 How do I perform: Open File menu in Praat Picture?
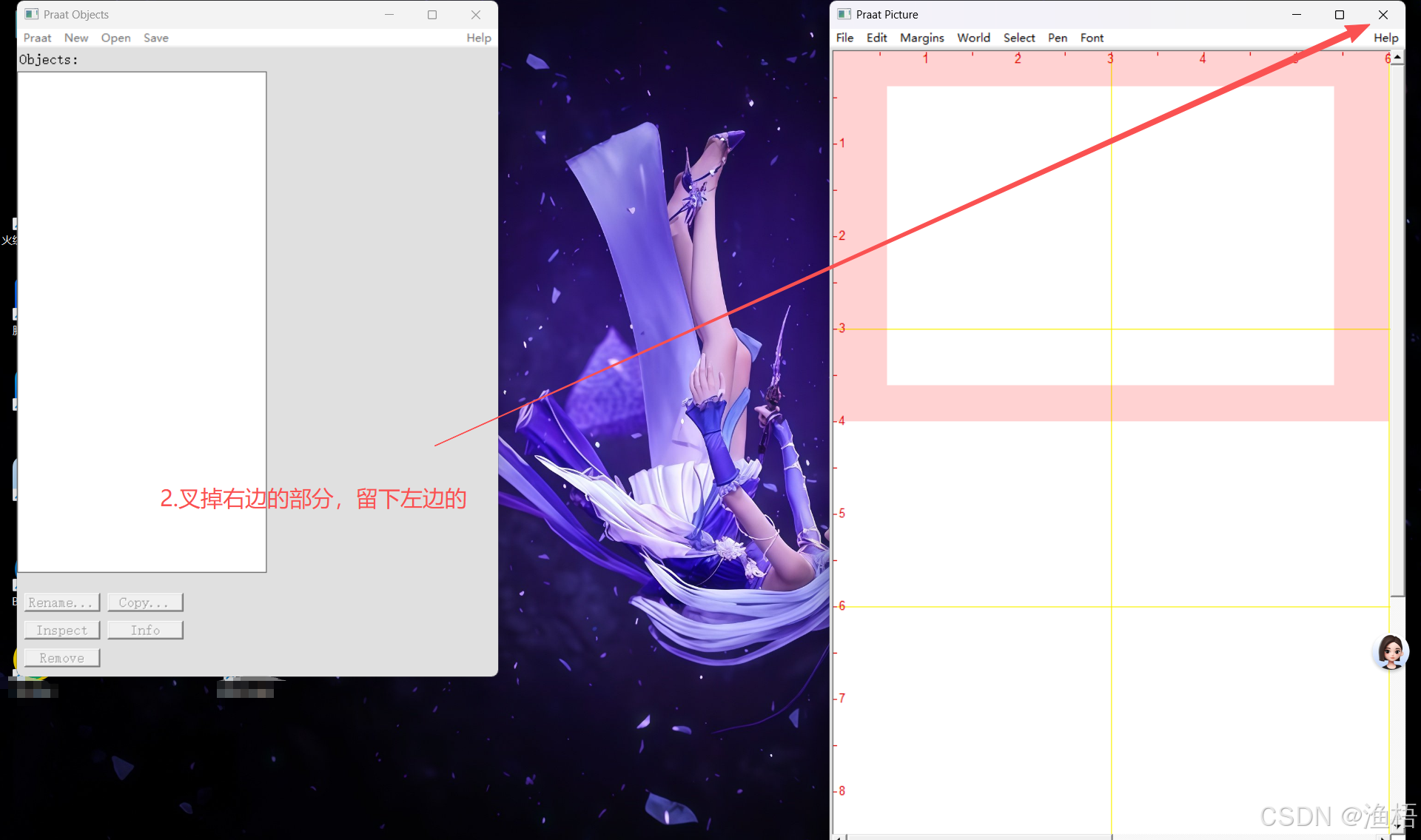[x=844, y=38]
